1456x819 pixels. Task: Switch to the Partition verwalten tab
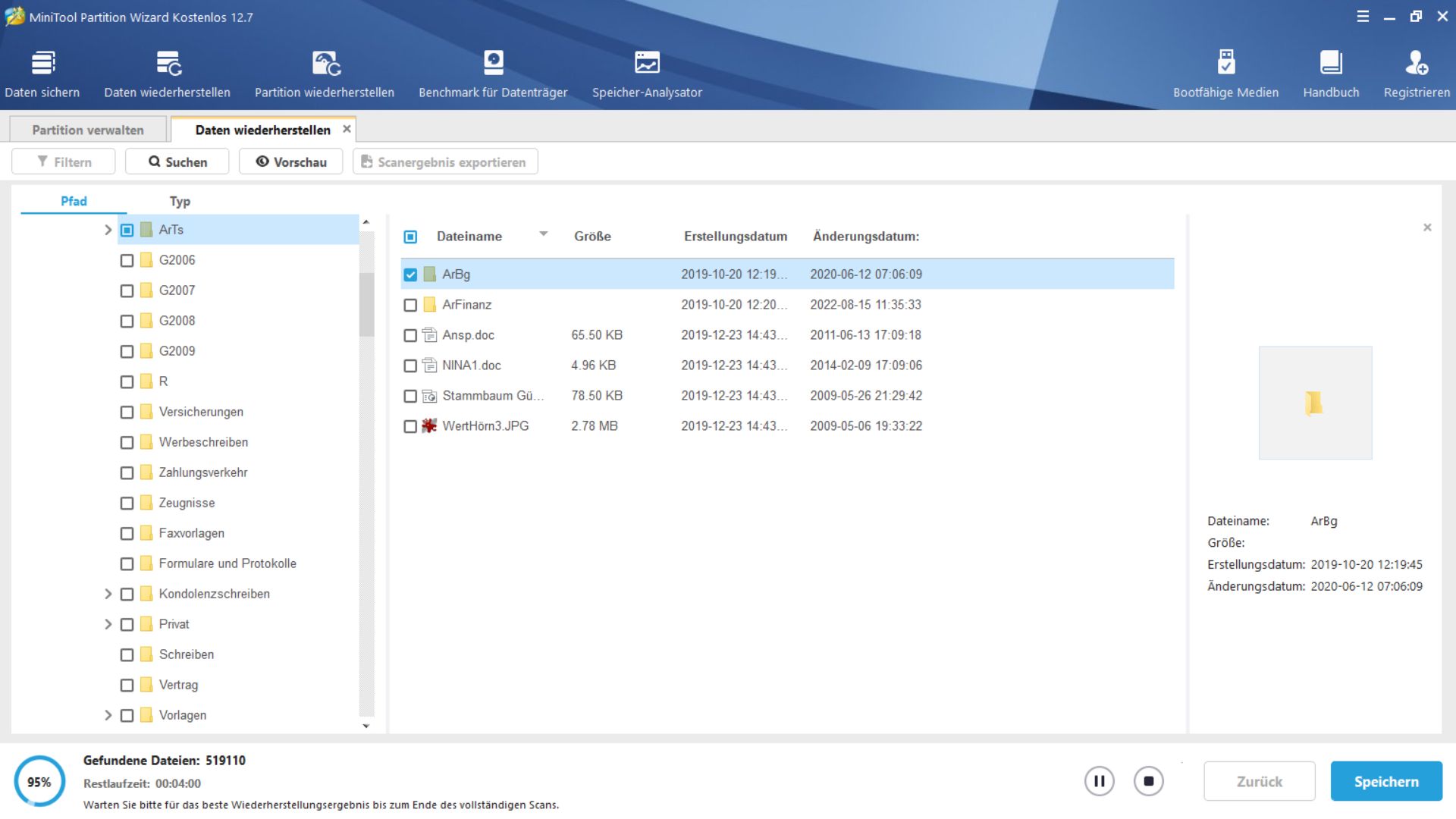(88, 130)
